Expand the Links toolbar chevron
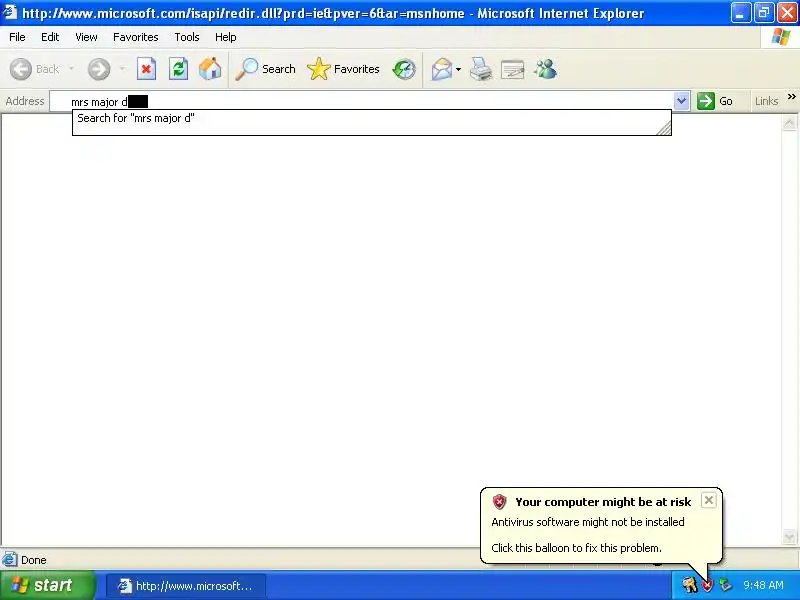 tap(791, 97)
